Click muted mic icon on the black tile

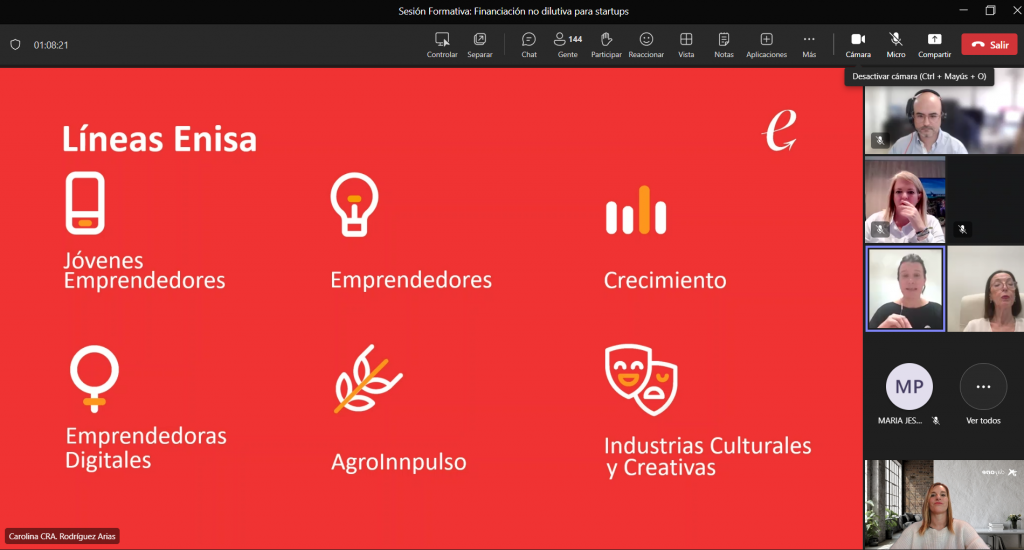pyautogui.click(x=962, y=229)
